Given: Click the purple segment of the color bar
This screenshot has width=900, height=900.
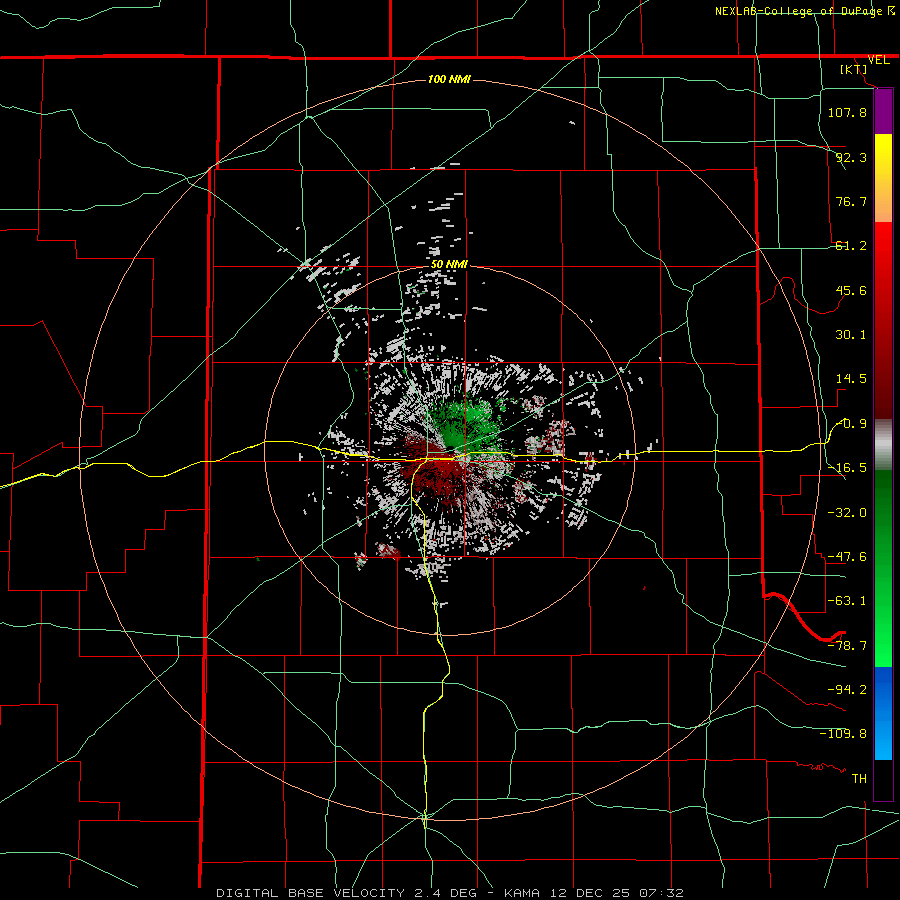Looking at the screenshot, I should tap(883, 112).
